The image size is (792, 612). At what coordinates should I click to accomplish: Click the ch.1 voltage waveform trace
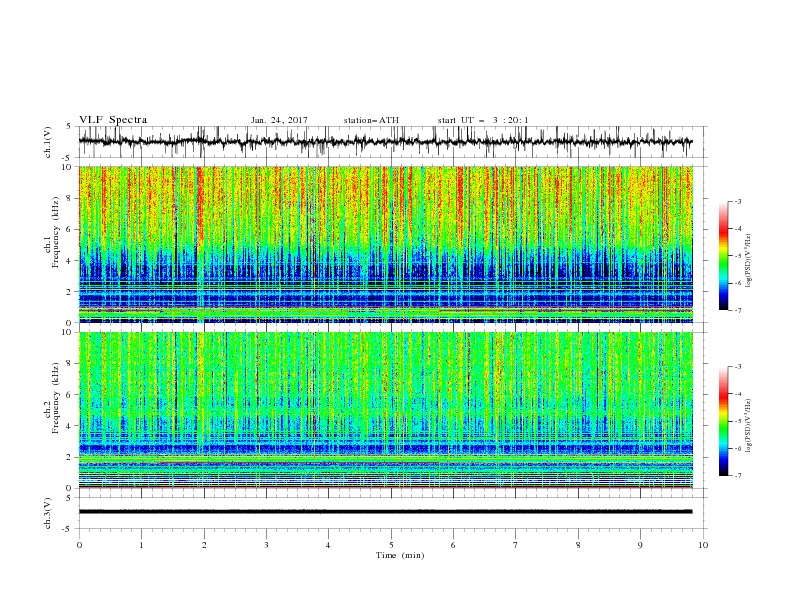[x=386, y=142]
